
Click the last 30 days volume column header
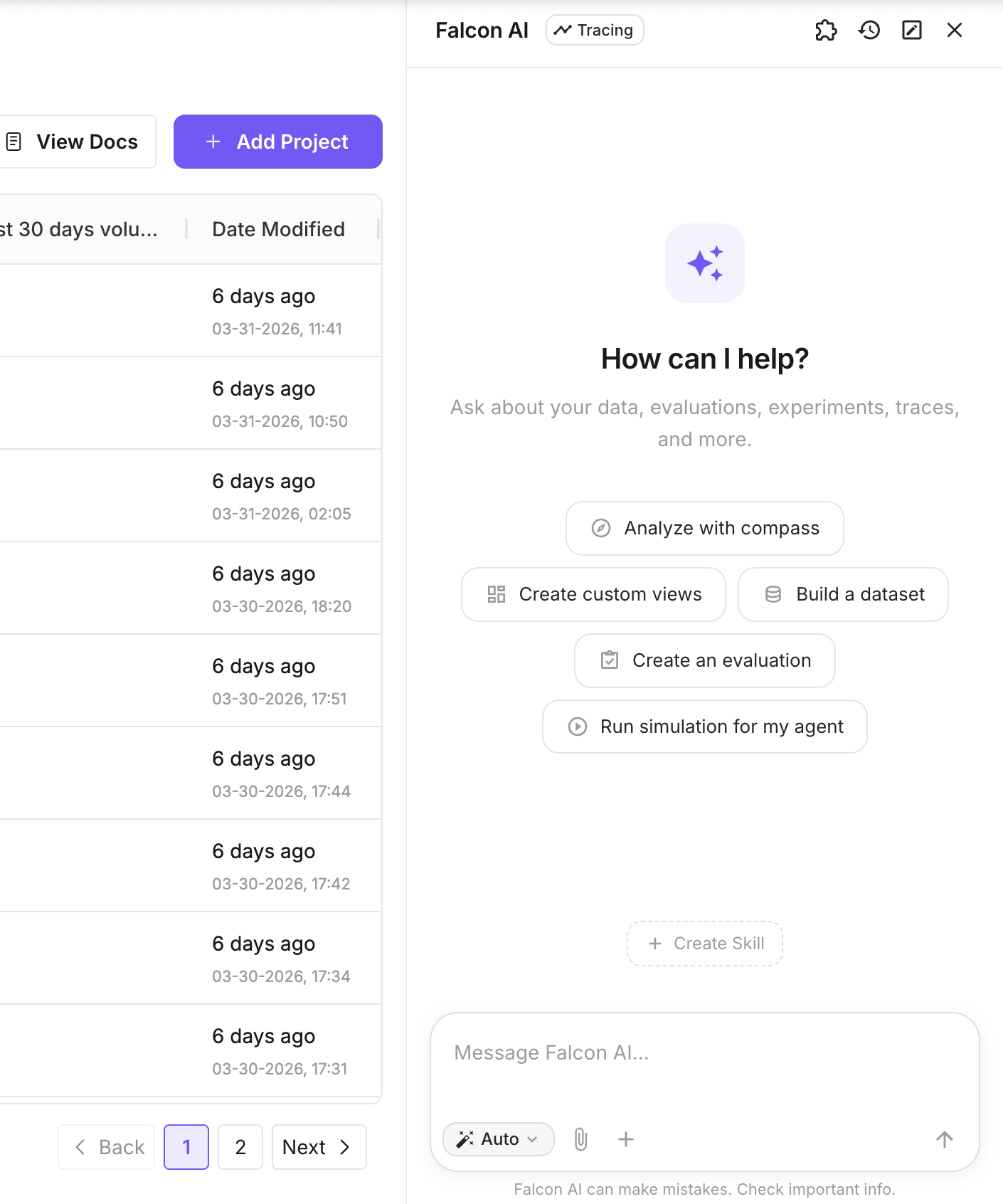tap(79, 229)
